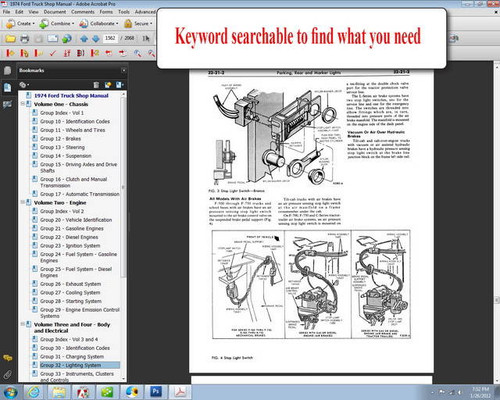Click the Open file folder icon
This screenshot has height=400, width=500.
[x=10, y=39]
